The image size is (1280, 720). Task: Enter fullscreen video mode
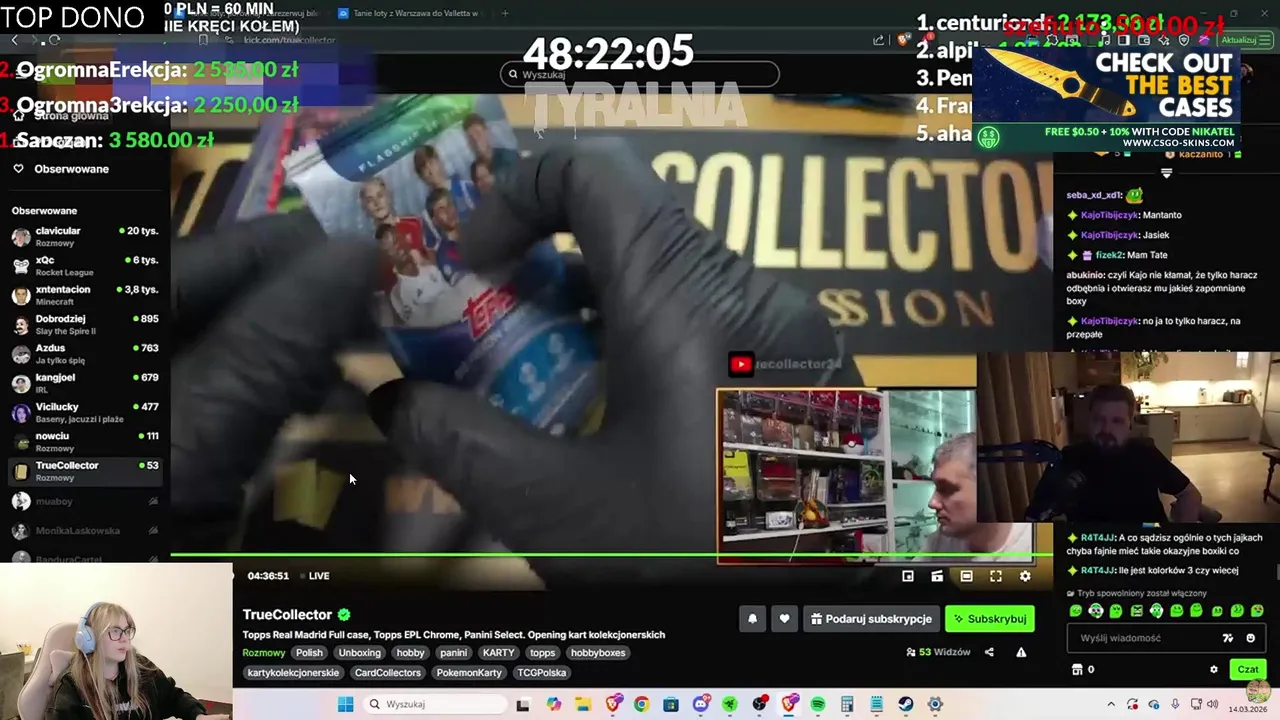[x=996, y=576]
